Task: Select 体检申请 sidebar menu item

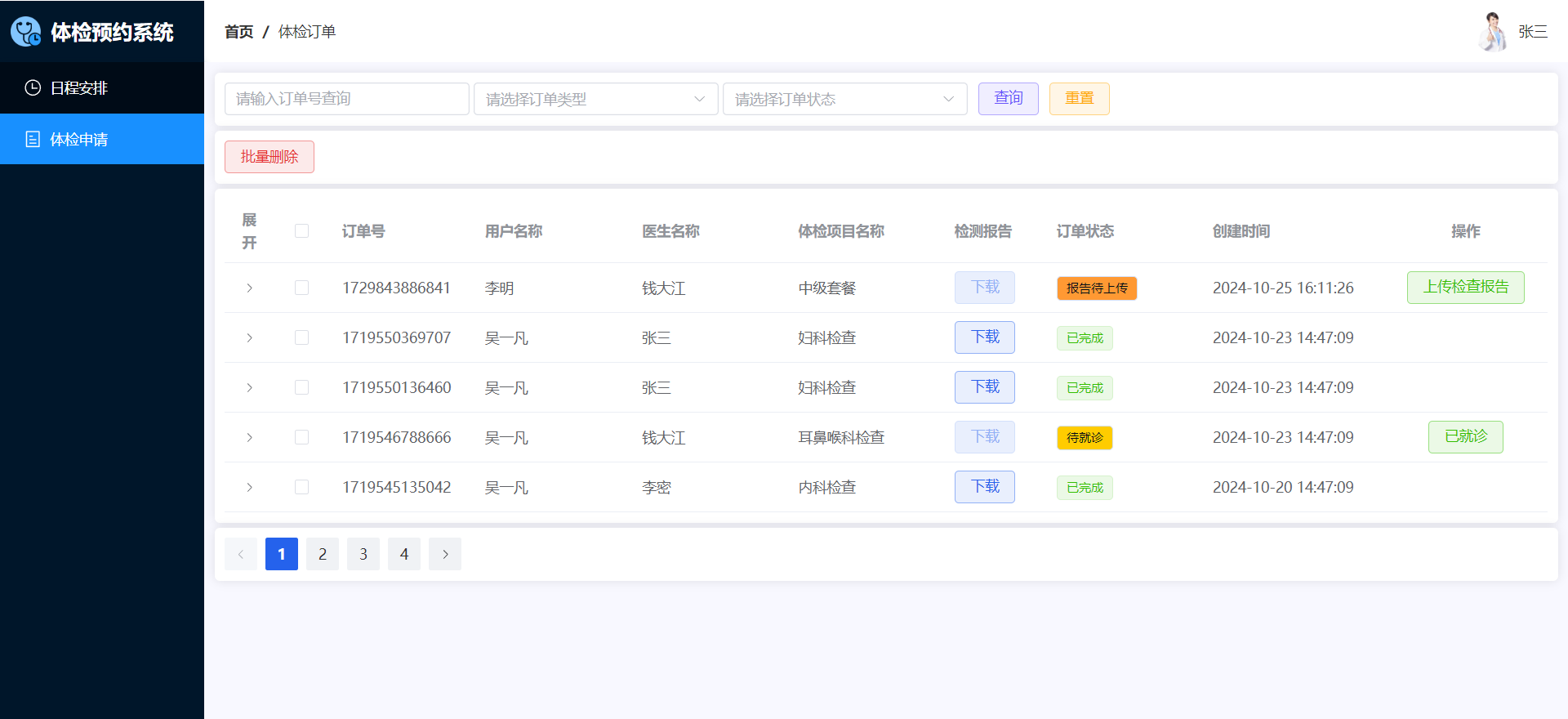Action: click(79, 139)
